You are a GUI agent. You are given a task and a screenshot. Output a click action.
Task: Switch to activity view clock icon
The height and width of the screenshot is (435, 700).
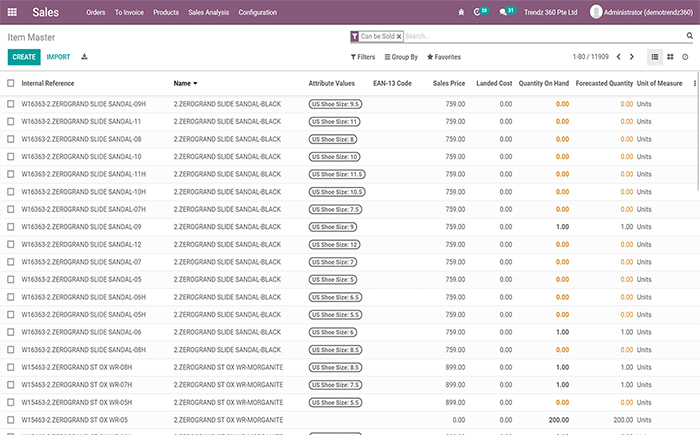[685, 57]
